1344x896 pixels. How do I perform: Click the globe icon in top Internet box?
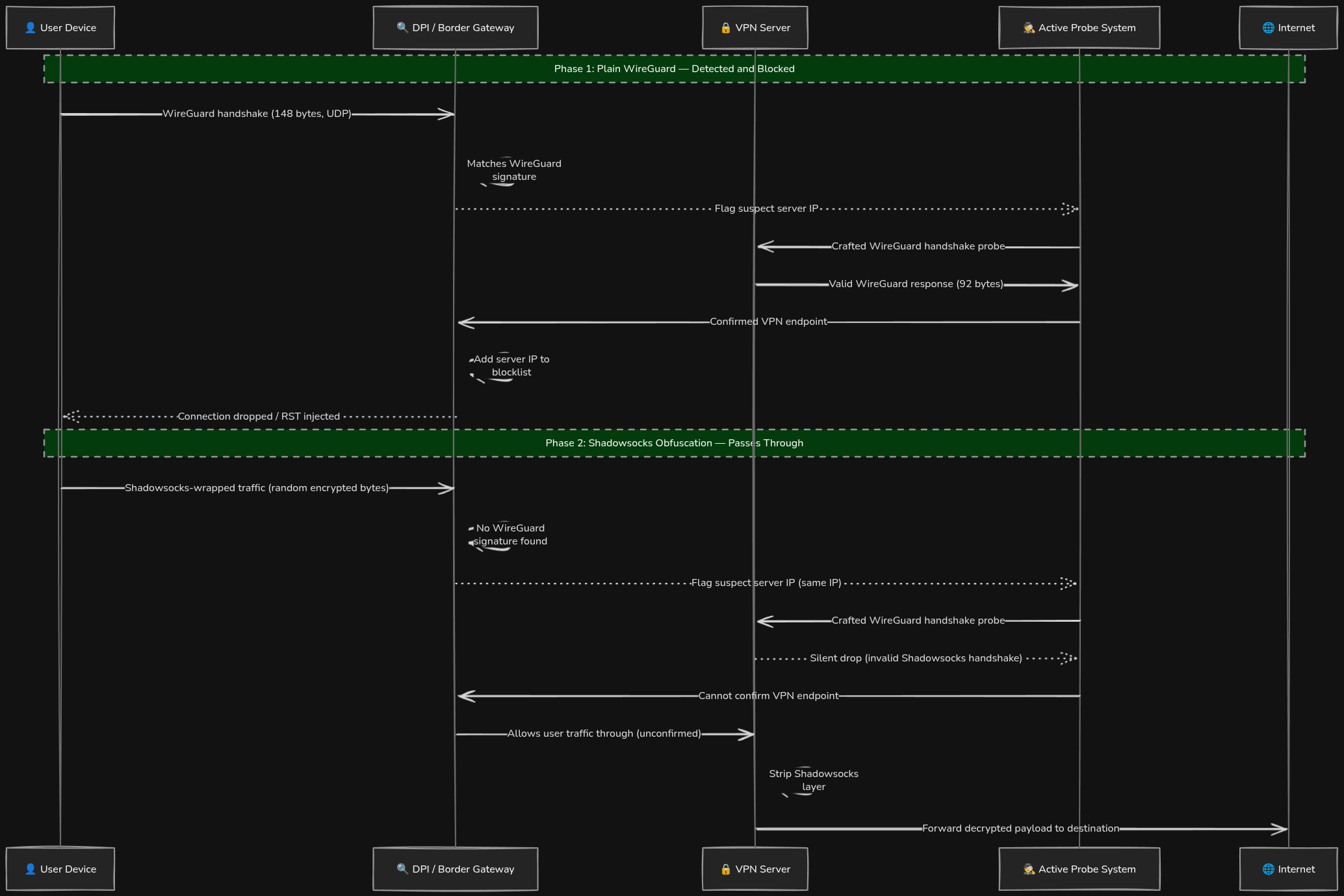(x=1269, y=27)
